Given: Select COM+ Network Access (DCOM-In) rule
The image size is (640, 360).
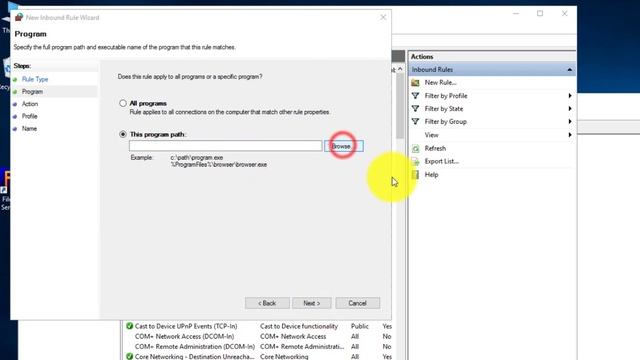Looking at the screenshot, I should (184, 336).
